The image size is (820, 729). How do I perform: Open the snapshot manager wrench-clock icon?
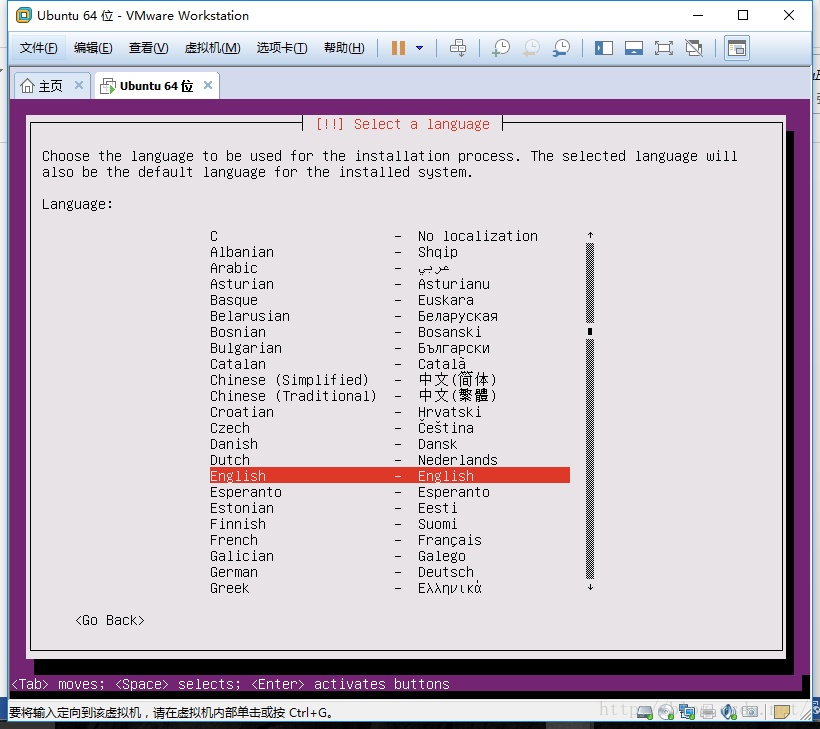(x=562, y=48)
